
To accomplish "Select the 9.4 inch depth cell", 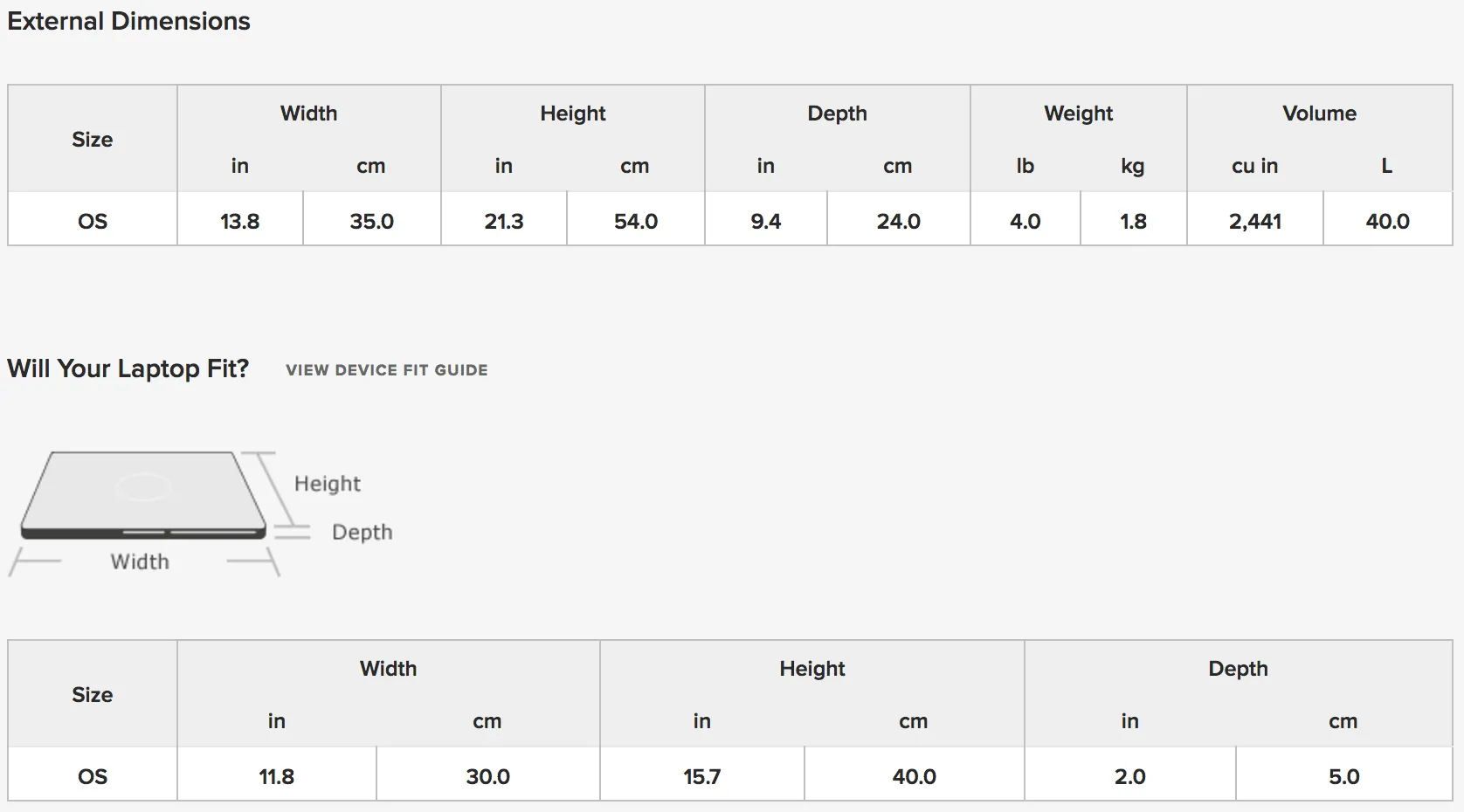I will point(766,221).
